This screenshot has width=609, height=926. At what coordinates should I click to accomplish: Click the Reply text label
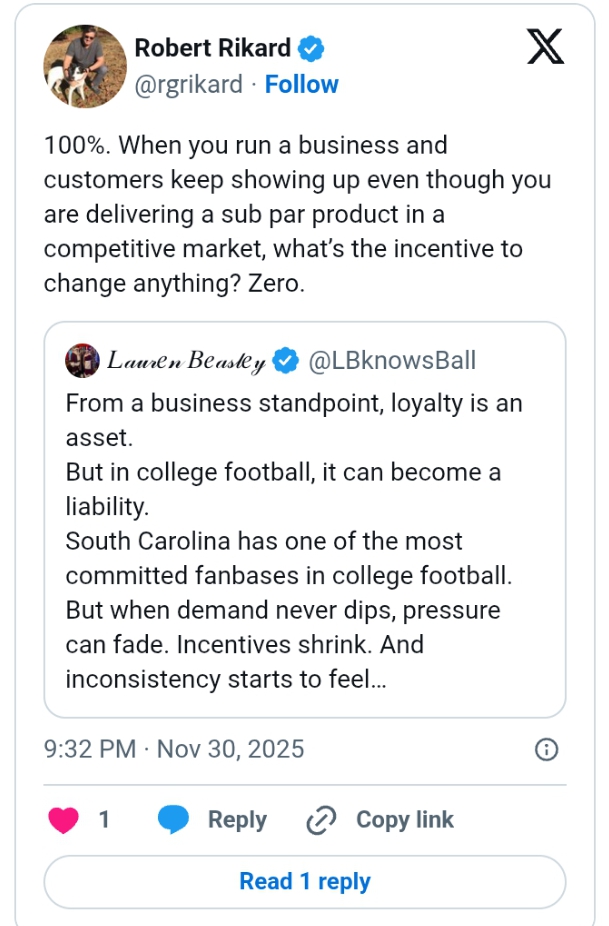click(237, 820)
